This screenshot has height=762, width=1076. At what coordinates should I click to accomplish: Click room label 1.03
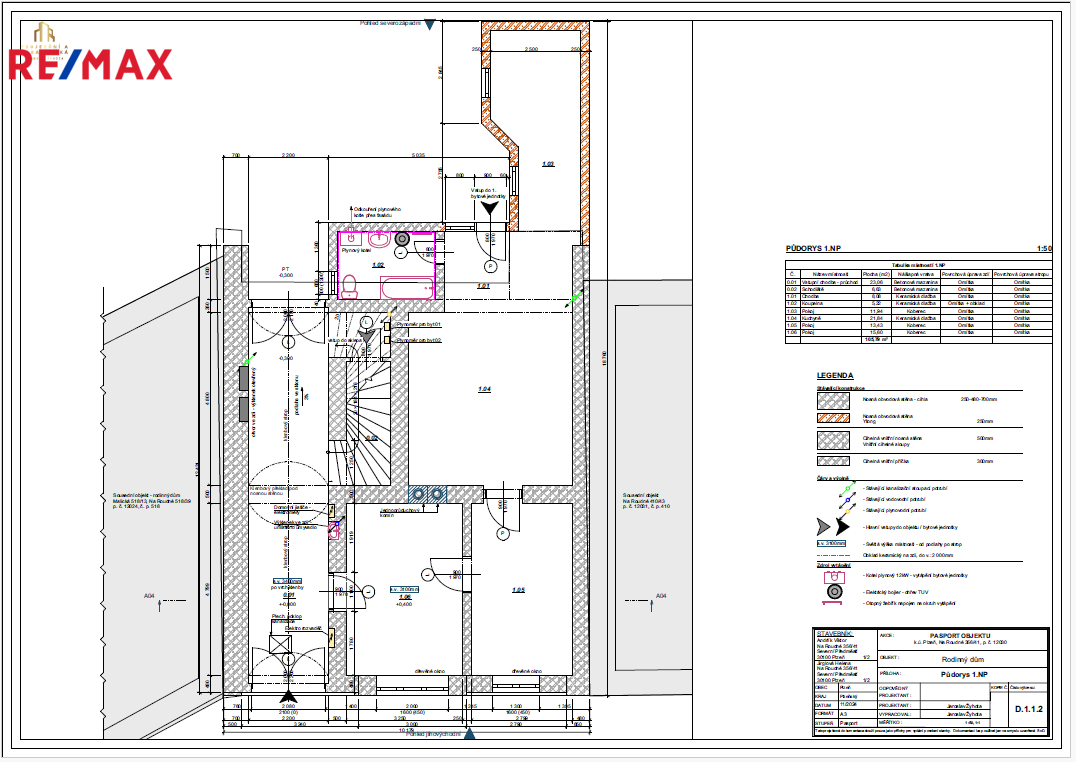coord(548,164)
